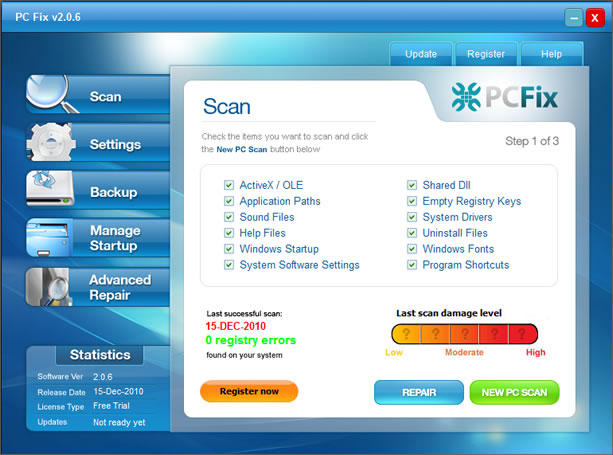Close PC Fix with red X
Viewport: 613px width, 455px height.
(595, 18)
